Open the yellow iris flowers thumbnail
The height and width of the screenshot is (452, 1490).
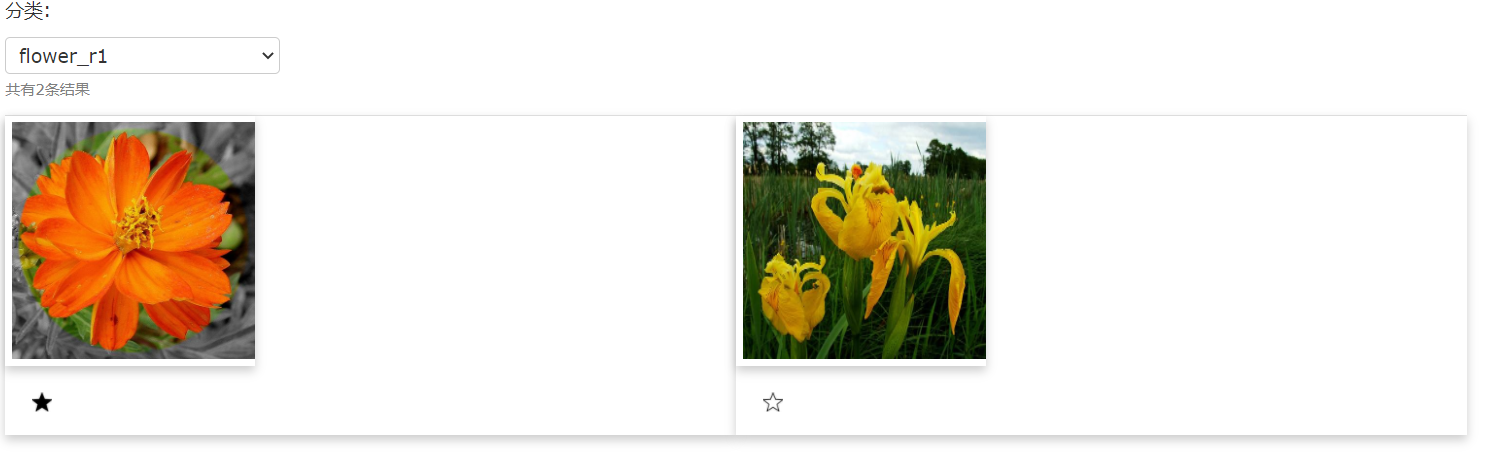click(864, 240)
